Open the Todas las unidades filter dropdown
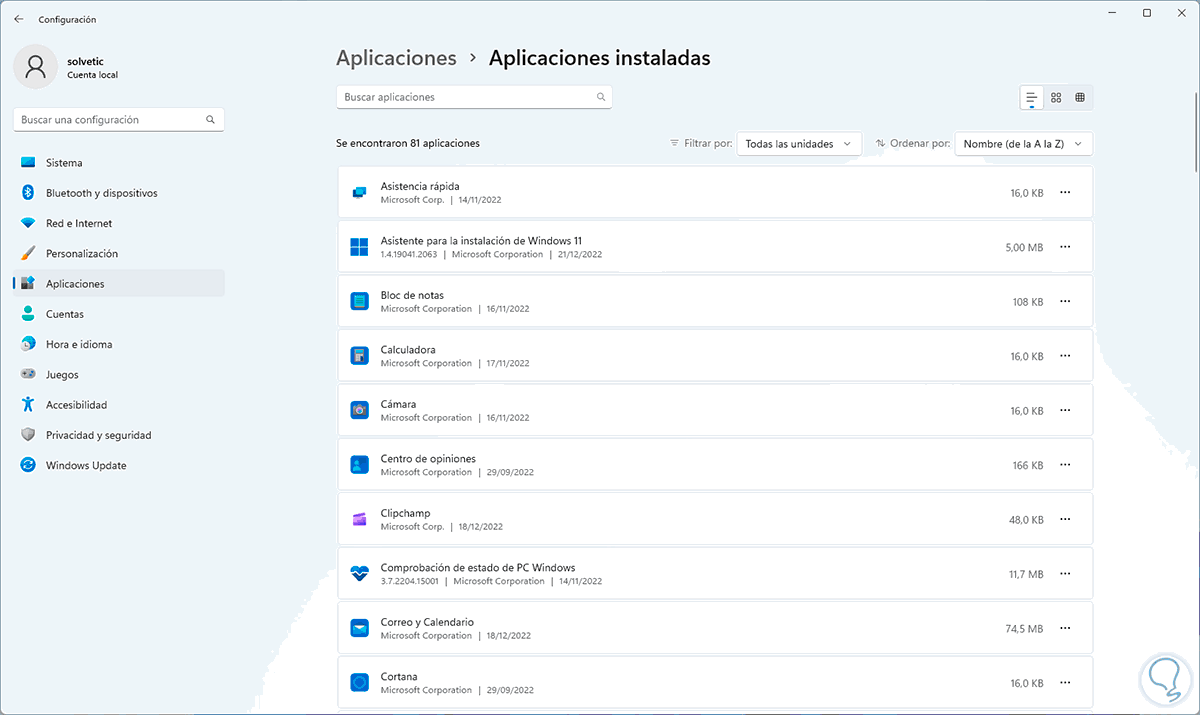 pyautogui.click(x=799, y=144)
